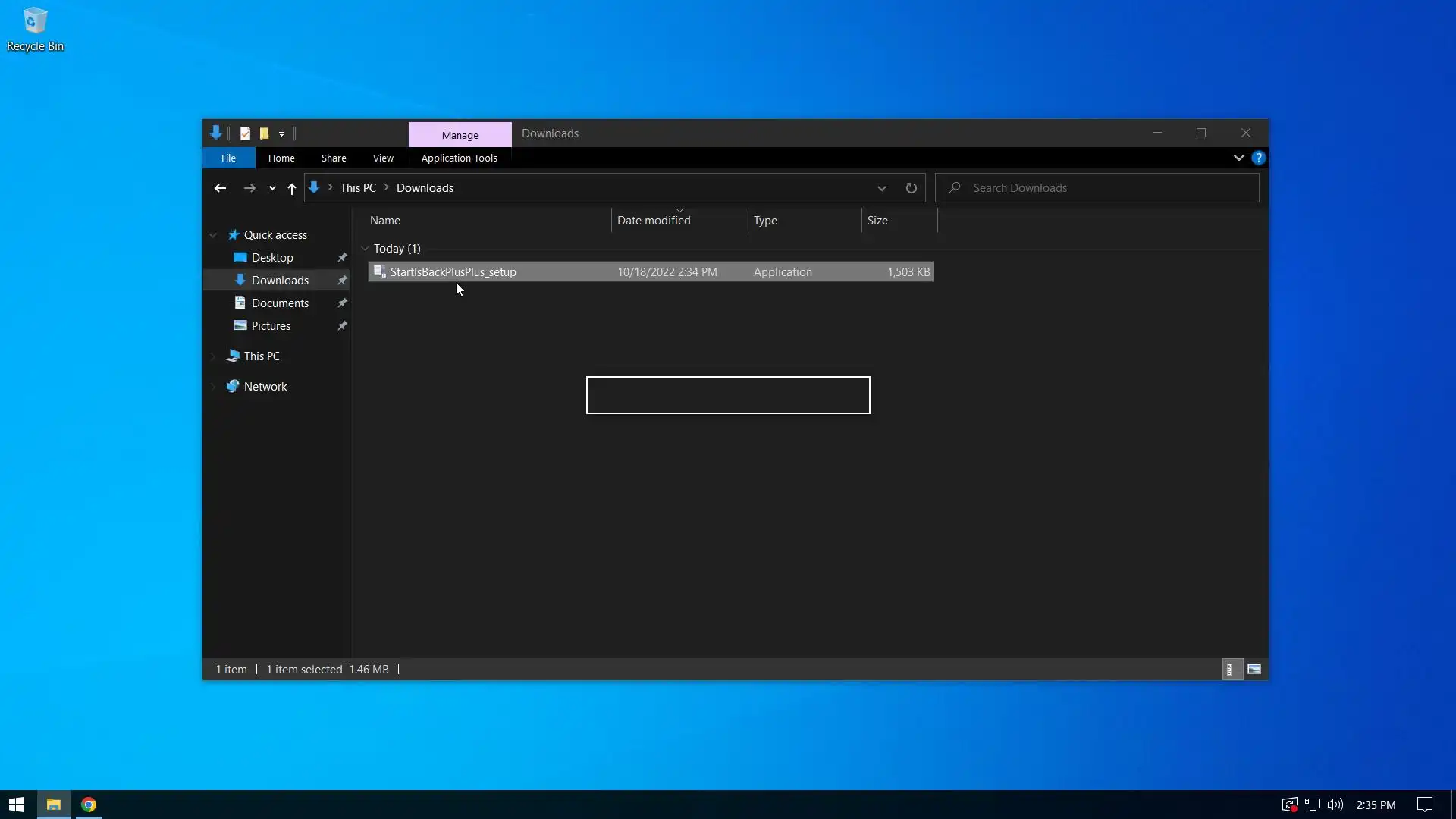Open the Windows Start menu

(x=17, y=805)
